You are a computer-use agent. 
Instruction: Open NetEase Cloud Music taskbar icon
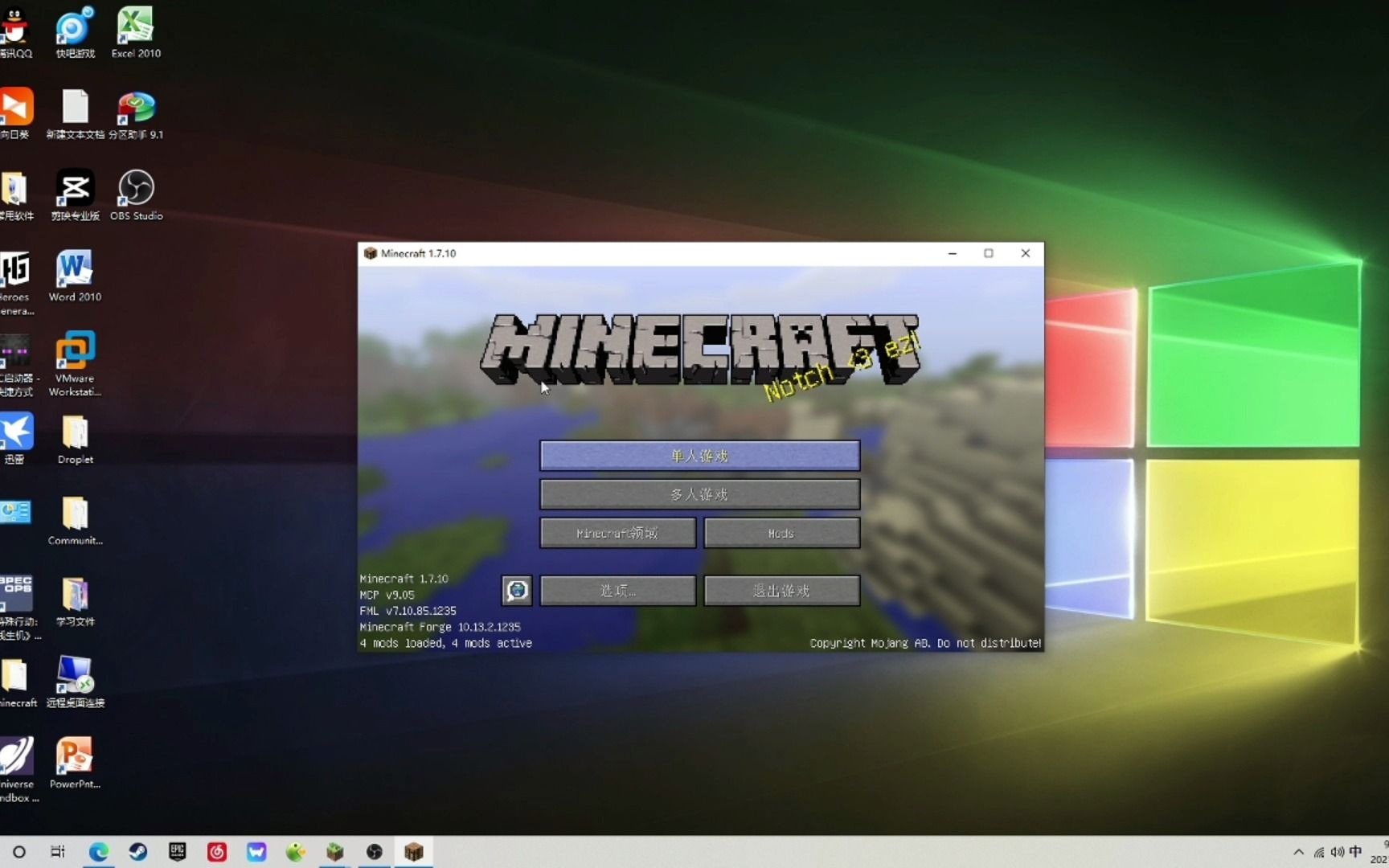point(216,852)
